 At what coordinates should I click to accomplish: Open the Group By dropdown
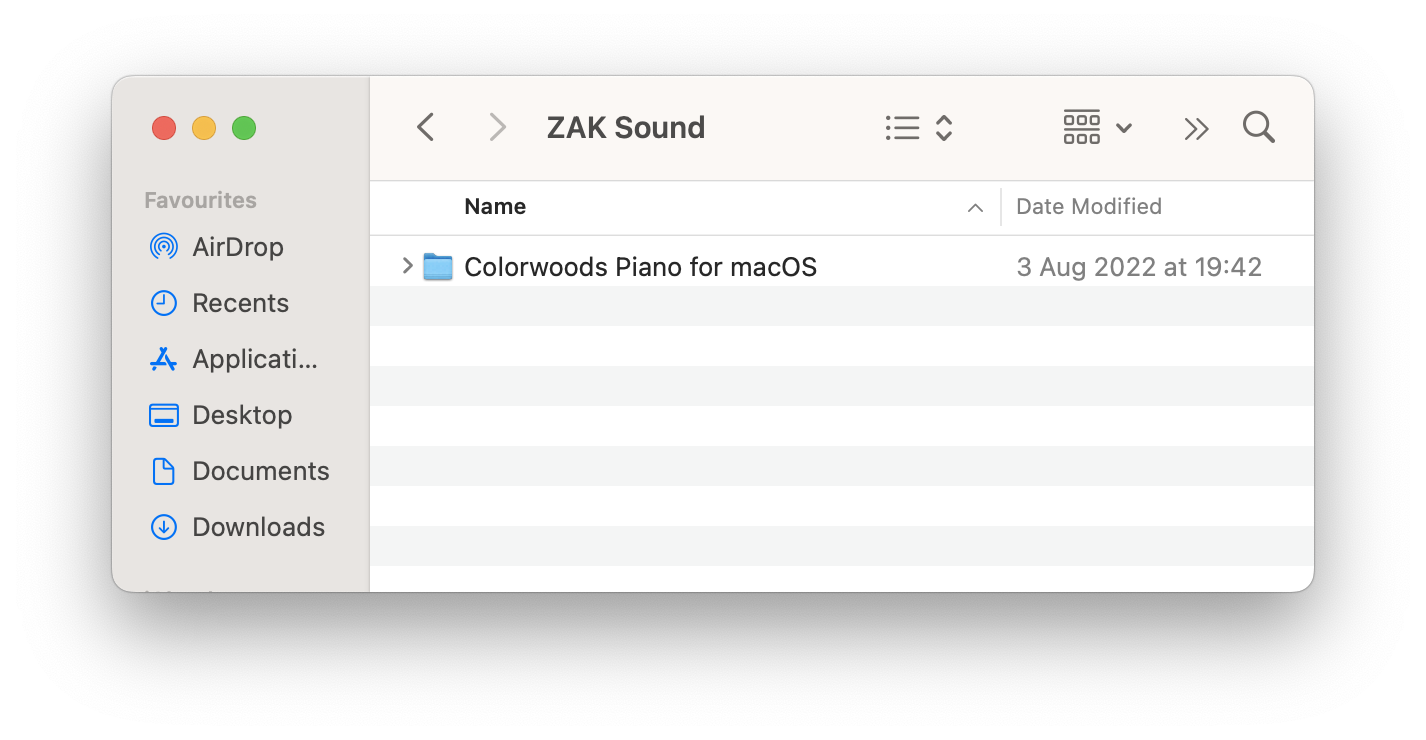pyautogui.click(x=1097, y=128)
